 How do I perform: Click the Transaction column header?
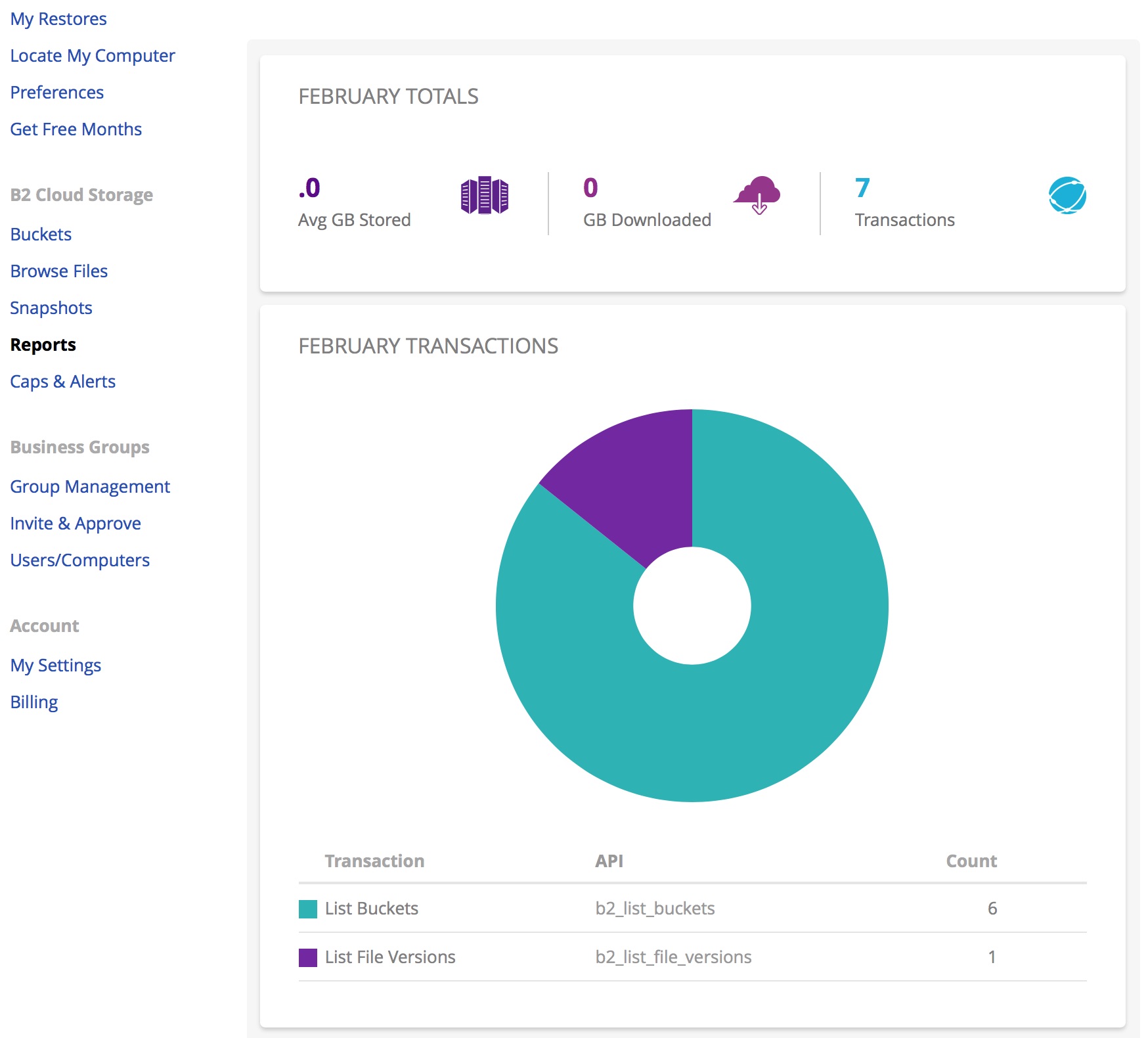(x=374, y=861)
